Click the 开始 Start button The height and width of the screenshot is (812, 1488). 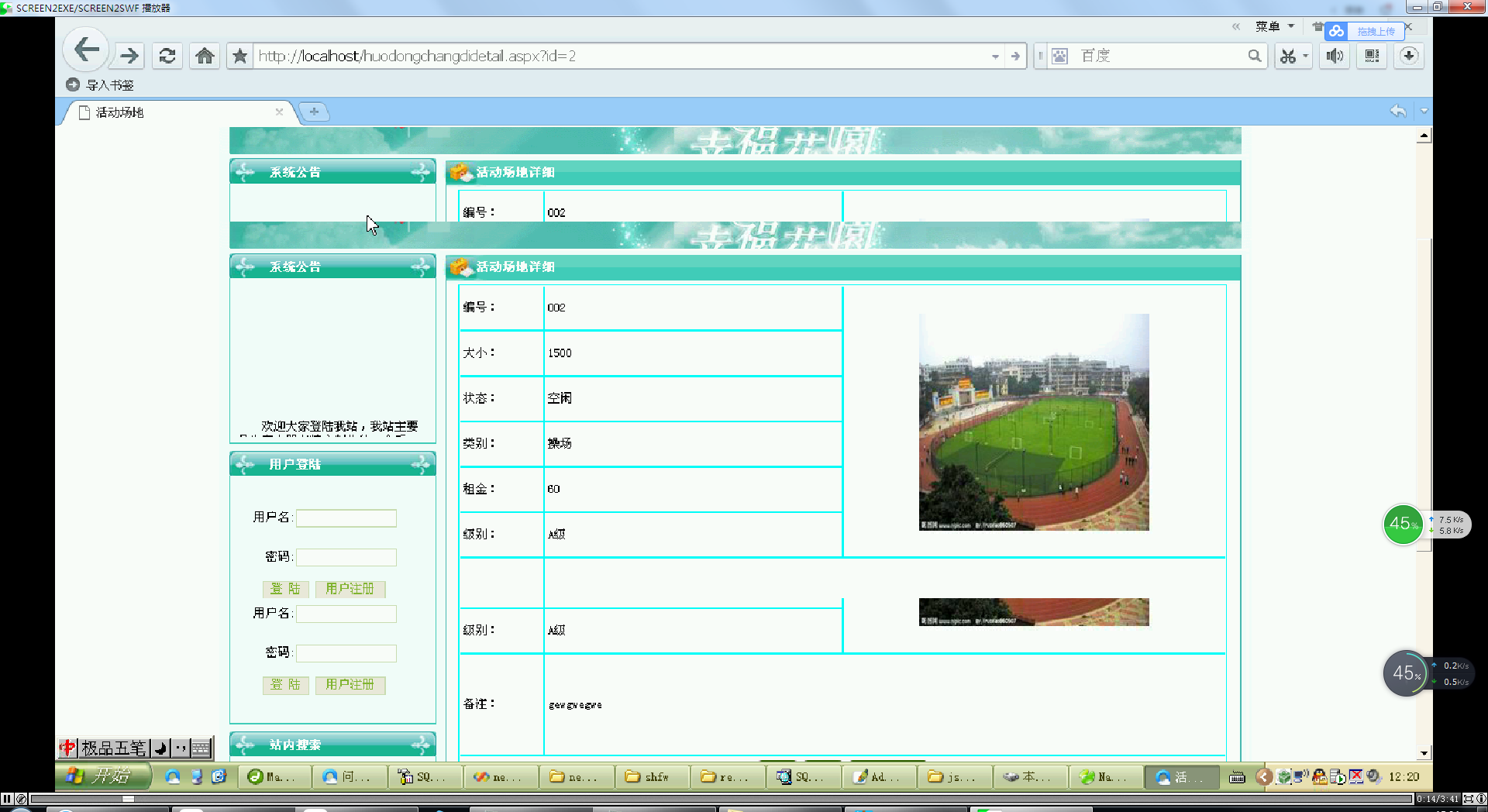[x=103, y=776]
